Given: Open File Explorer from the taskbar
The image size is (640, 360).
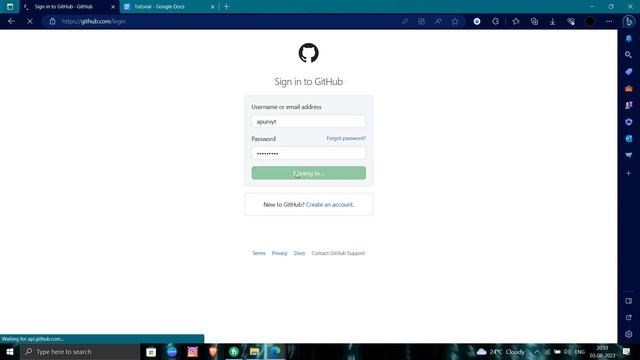Looking at the screenshot, I should [x=254, y=351].
